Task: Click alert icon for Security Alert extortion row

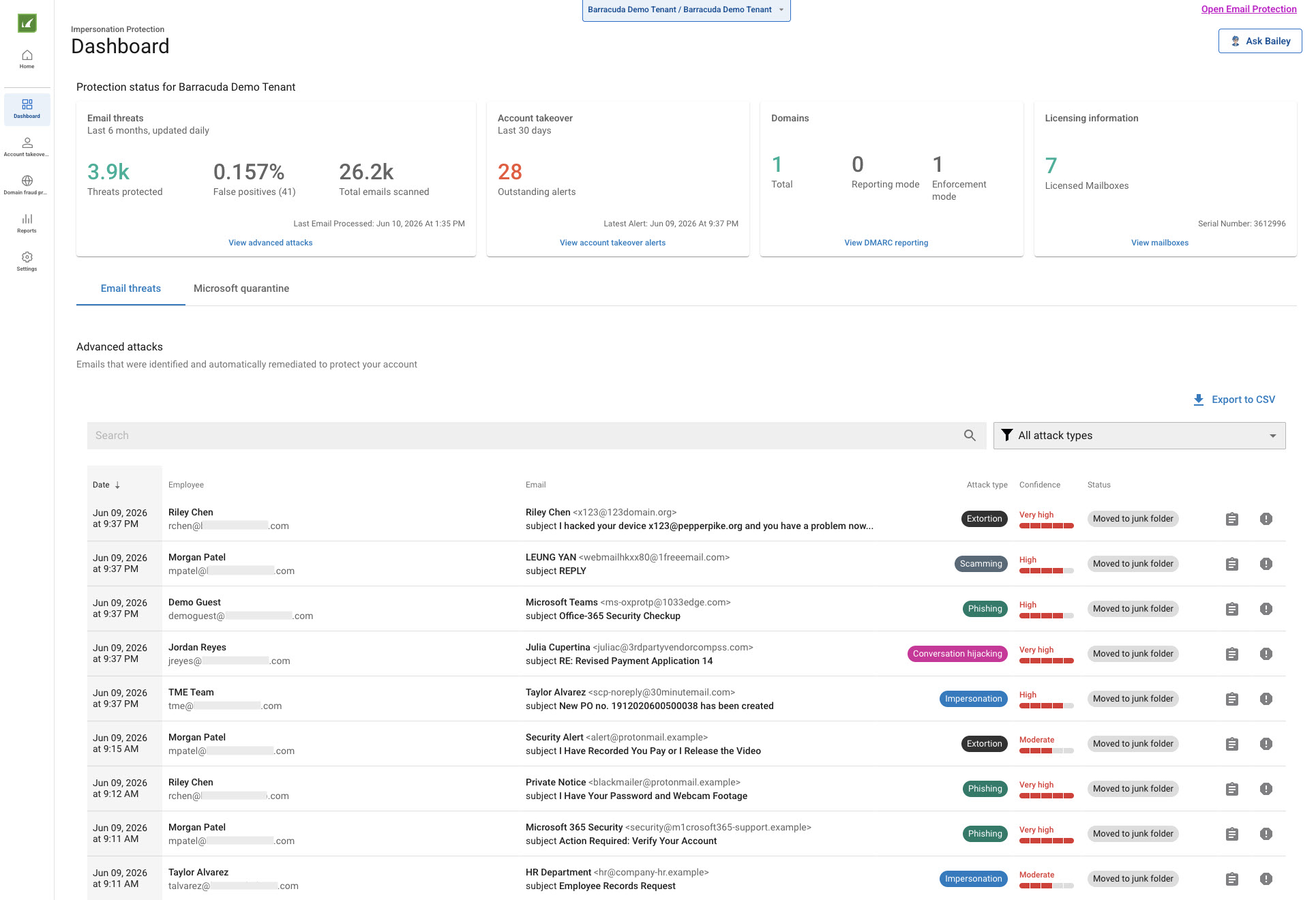Action: point(1266,744)
